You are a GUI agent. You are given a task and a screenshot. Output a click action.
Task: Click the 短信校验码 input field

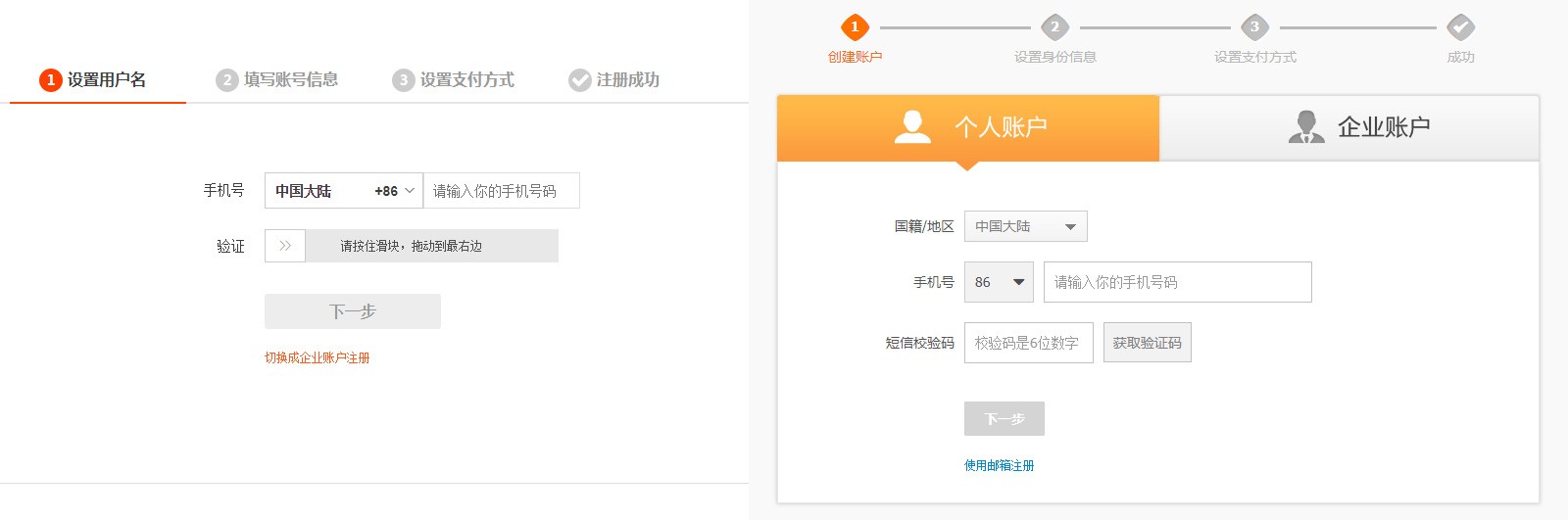point(1029,343)
